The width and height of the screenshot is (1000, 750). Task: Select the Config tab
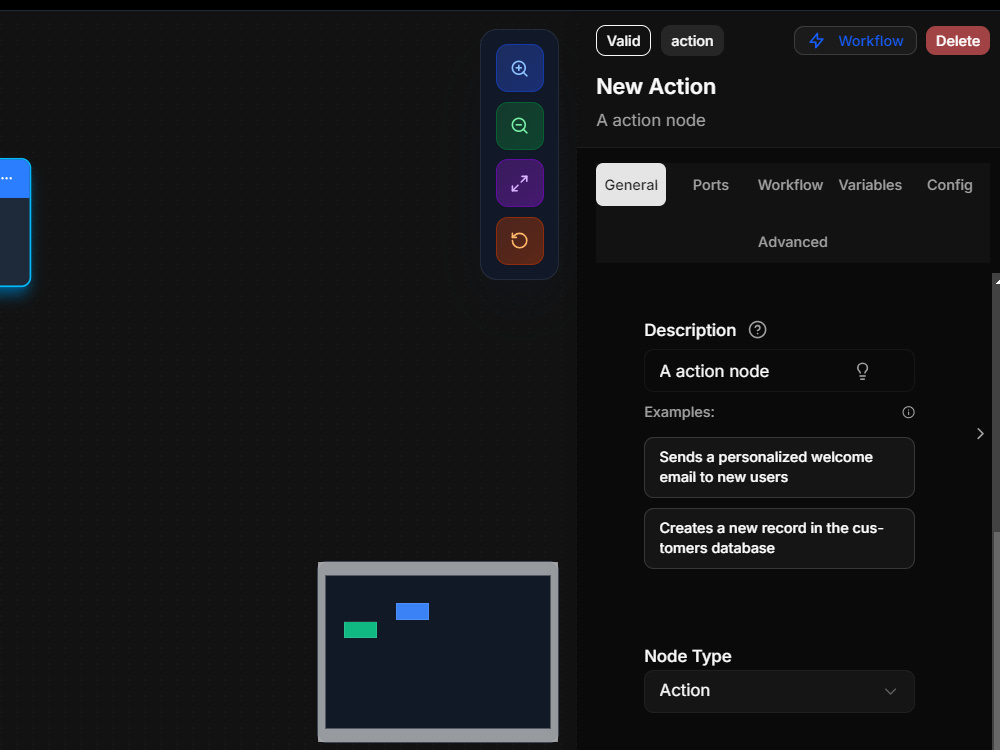coord(949,185)
